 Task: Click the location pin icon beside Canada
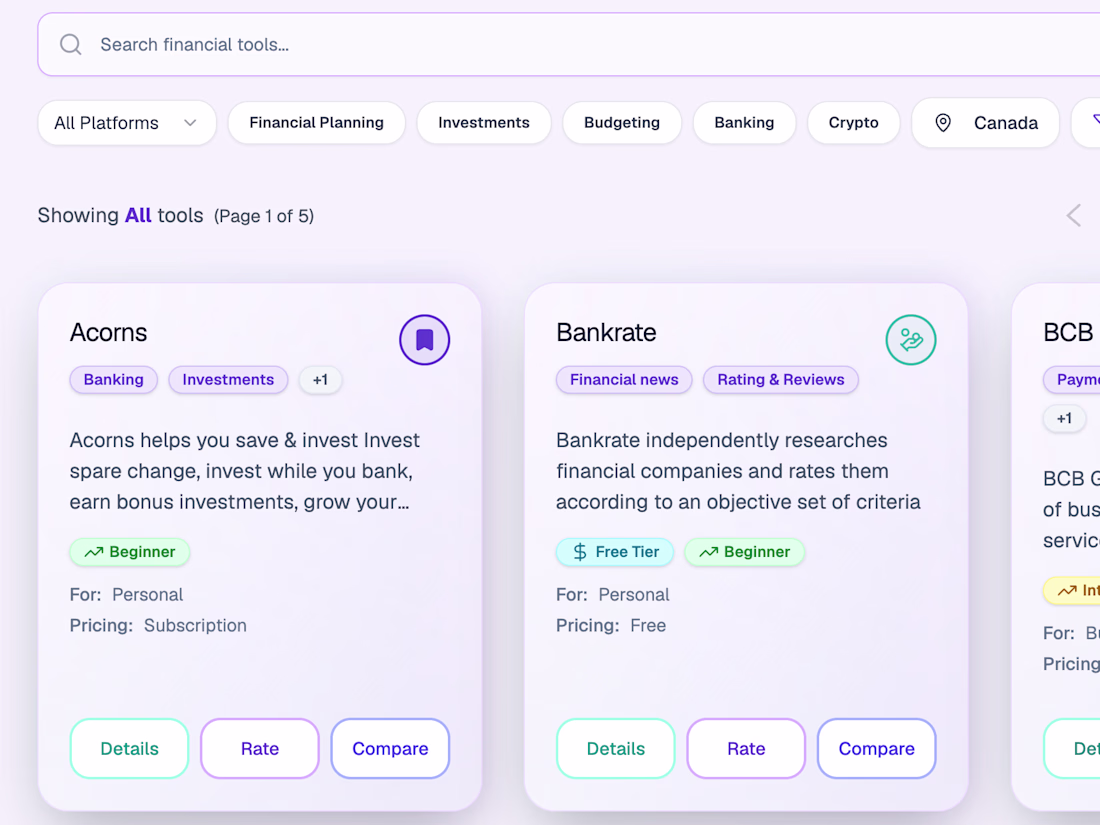click(943, 123)
